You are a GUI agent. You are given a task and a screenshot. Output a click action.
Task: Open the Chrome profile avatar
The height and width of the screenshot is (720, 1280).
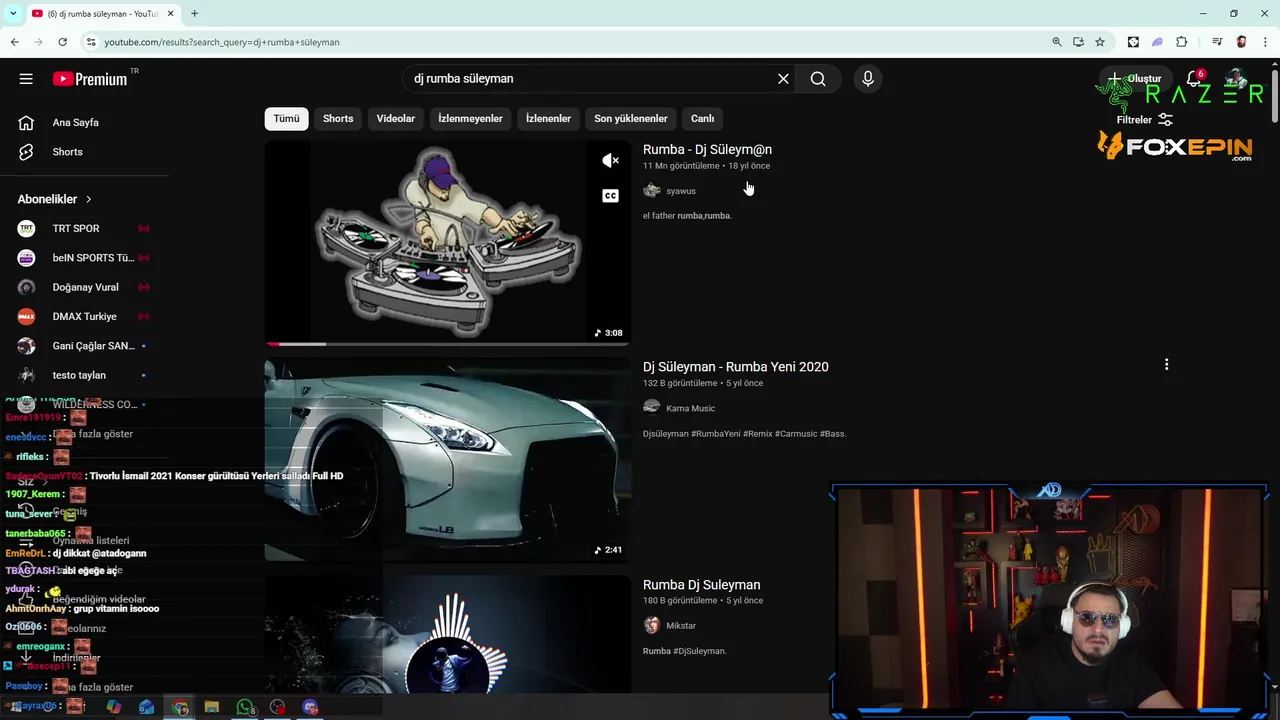tap(1241, 42)
